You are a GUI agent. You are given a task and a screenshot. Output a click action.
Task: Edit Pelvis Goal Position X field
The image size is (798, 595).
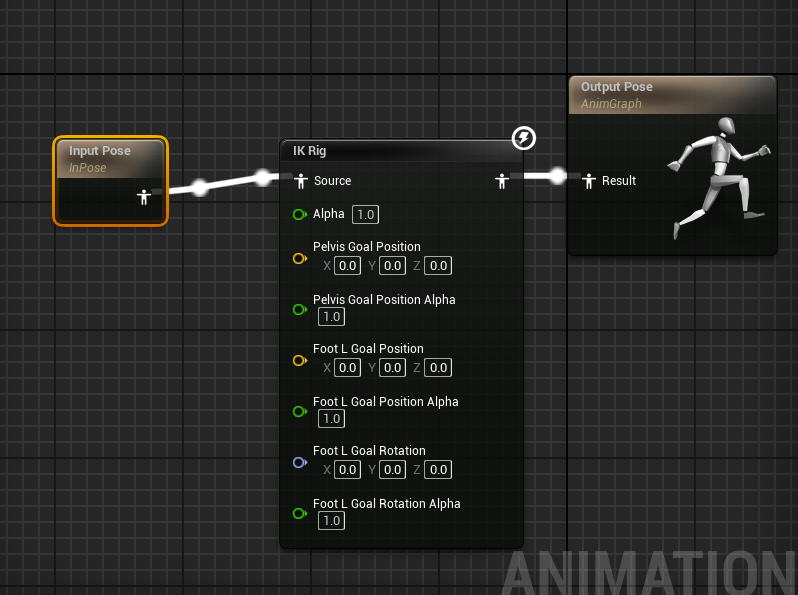click(348, 266)
